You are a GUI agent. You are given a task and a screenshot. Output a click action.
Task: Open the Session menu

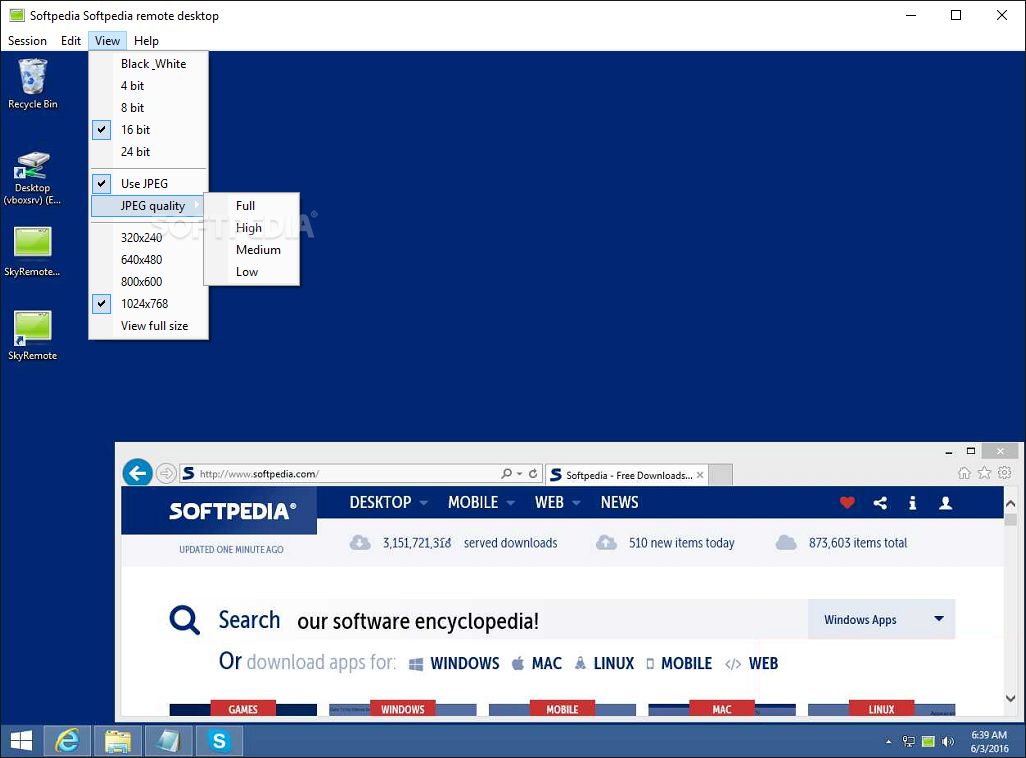[27, 41]
